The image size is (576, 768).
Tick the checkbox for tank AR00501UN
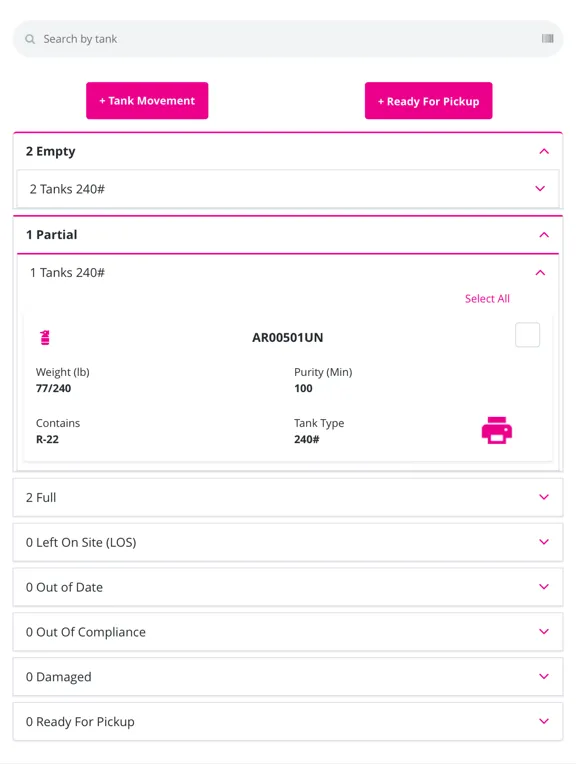click(528, 335)
